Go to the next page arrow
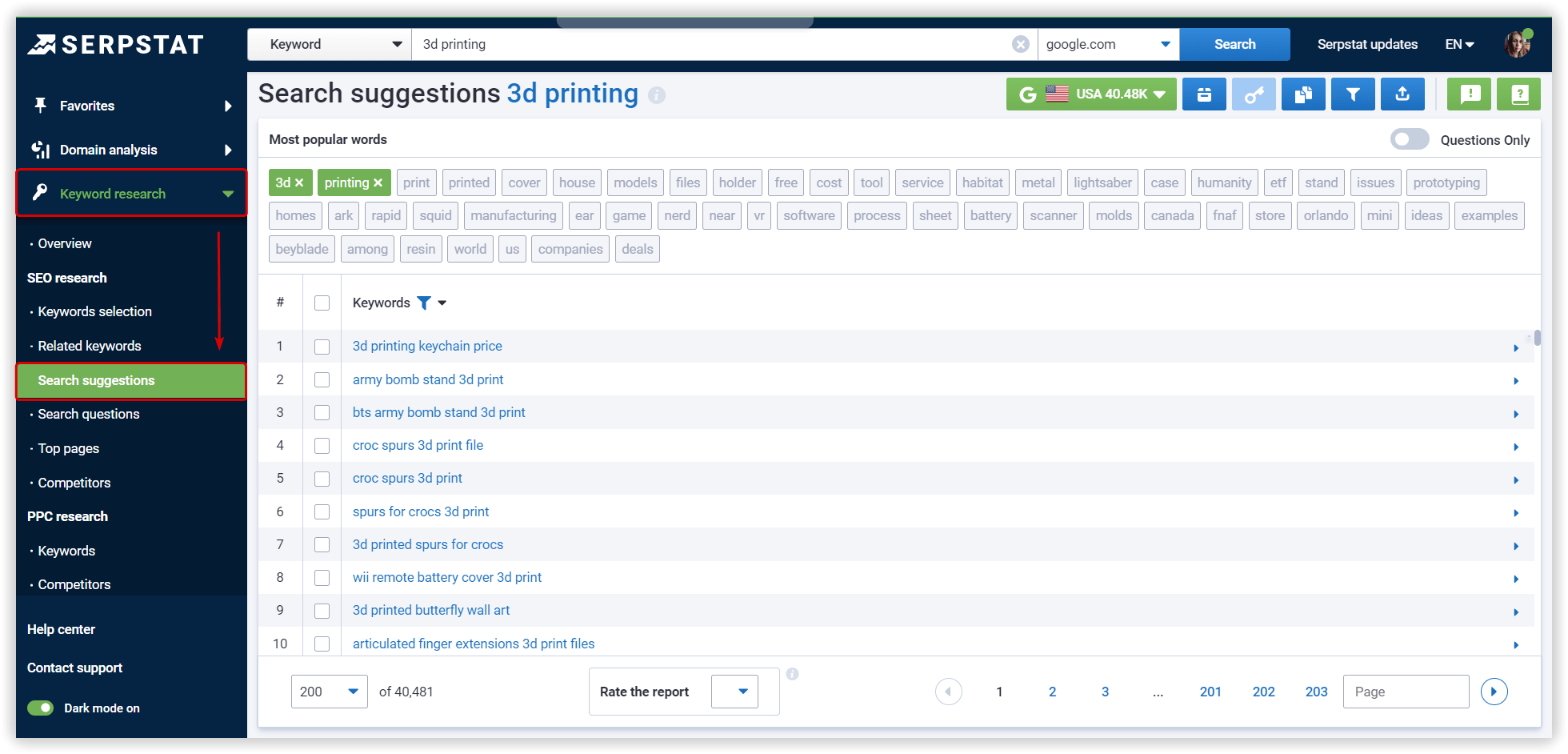The height and width of the screenshot is (754, 1568). (1494, 692)
